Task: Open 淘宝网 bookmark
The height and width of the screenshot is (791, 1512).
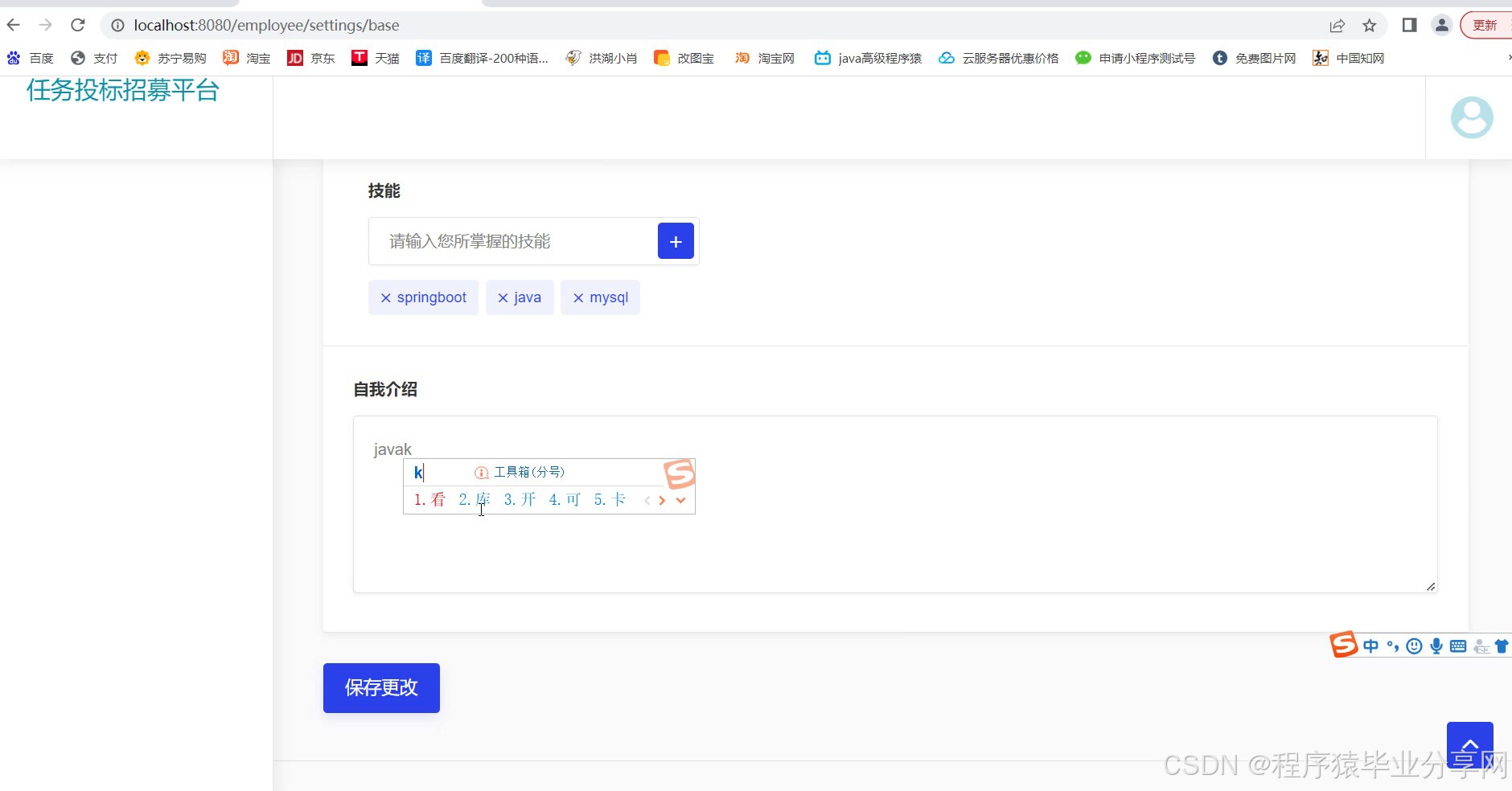Action: click(764, 58)
